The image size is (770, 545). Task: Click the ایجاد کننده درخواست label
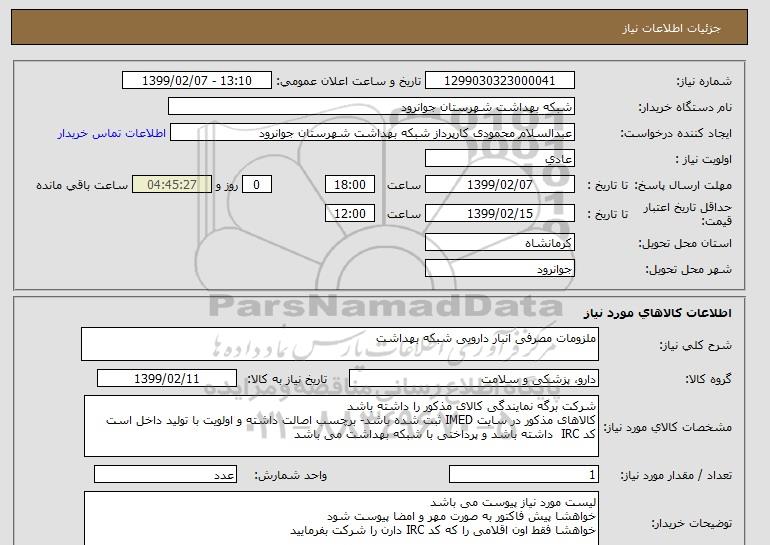tap(676, 133)
